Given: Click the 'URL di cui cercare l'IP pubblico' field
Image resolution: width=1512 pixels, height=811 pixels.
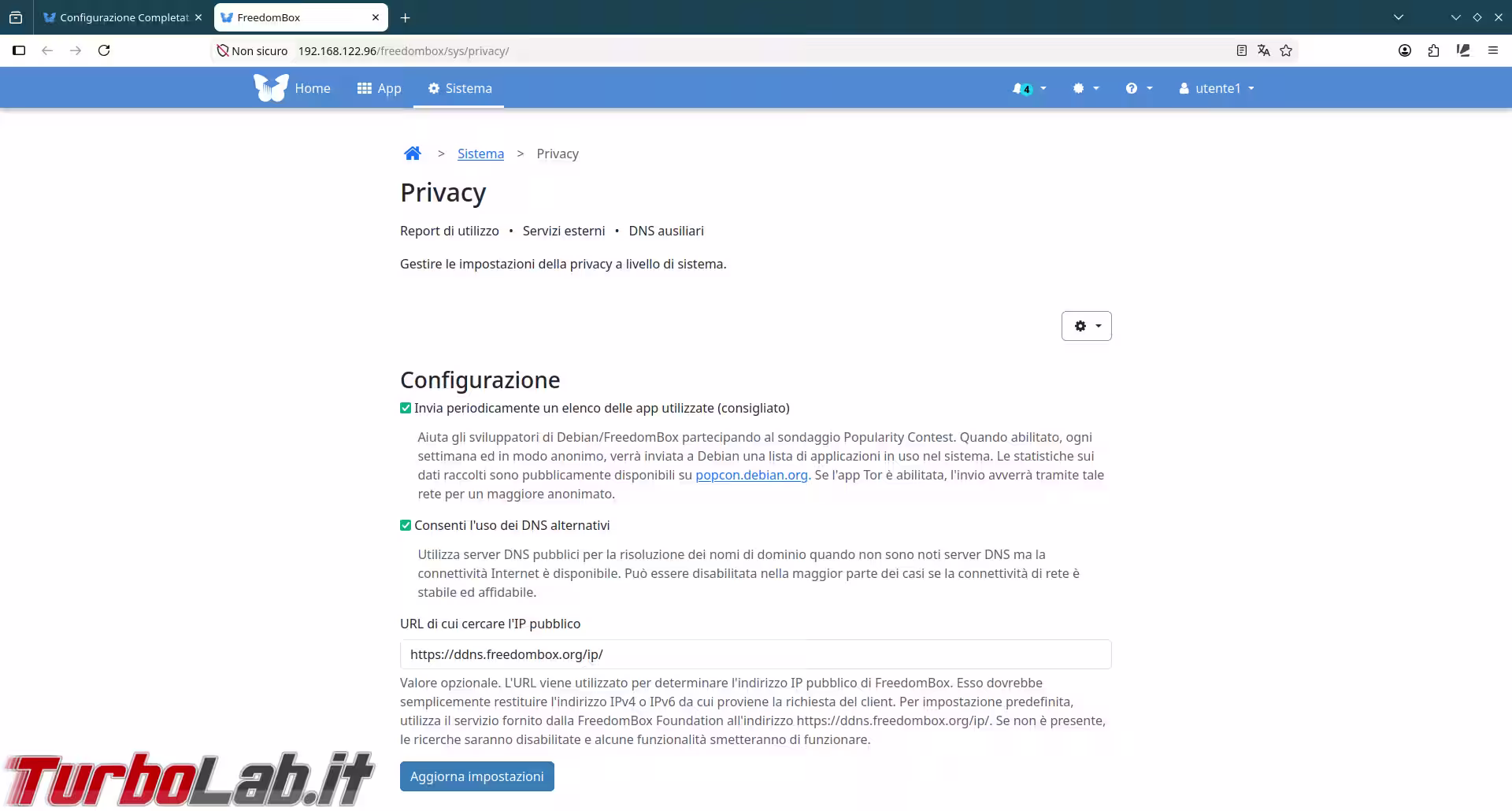Looking at the screenshot, I should click(756, 654).
